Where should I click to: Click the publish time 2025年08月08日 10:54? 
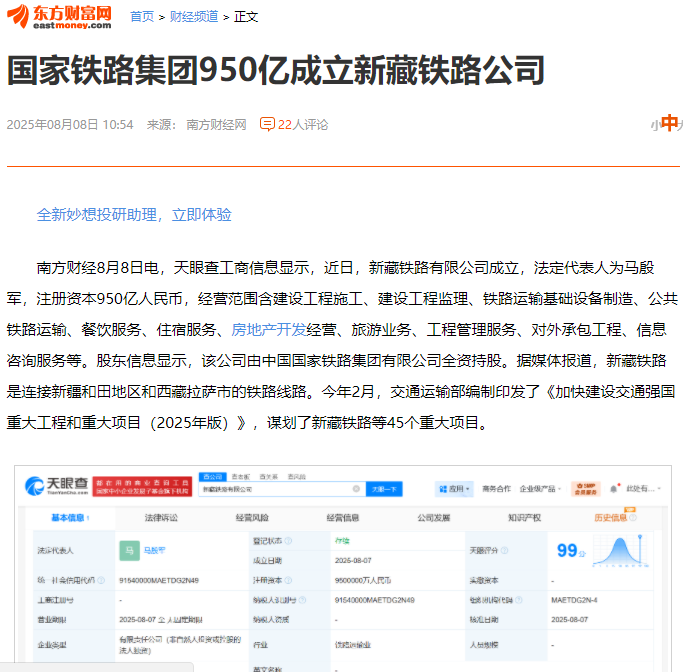point(70,125)
